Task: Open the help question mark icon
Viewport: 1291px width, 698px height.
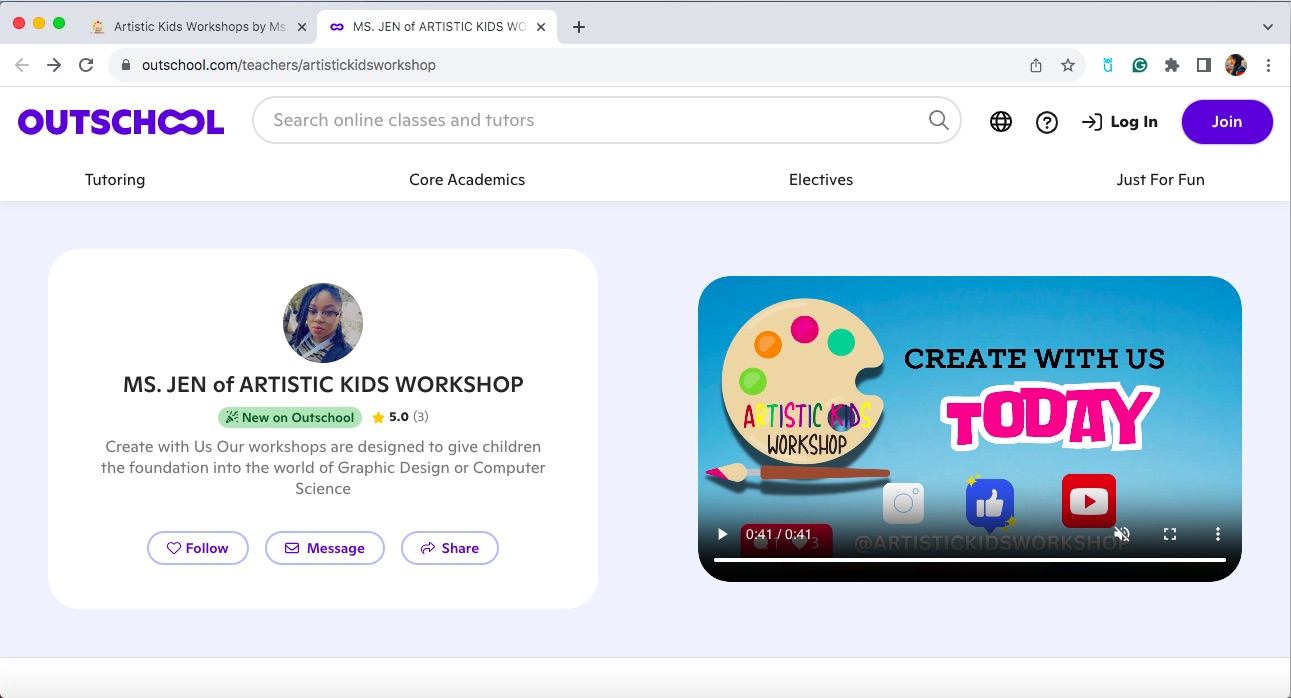Action: coord(1047,122)
